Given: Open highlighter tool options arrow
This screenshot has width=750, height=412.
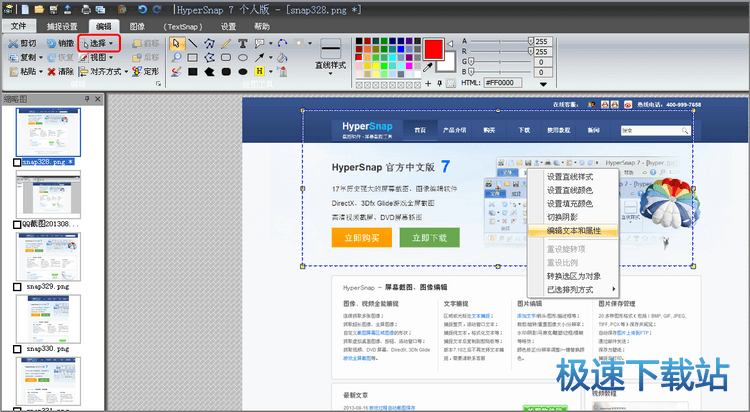Looking at the screenshot, I should [x=271, y=72].
